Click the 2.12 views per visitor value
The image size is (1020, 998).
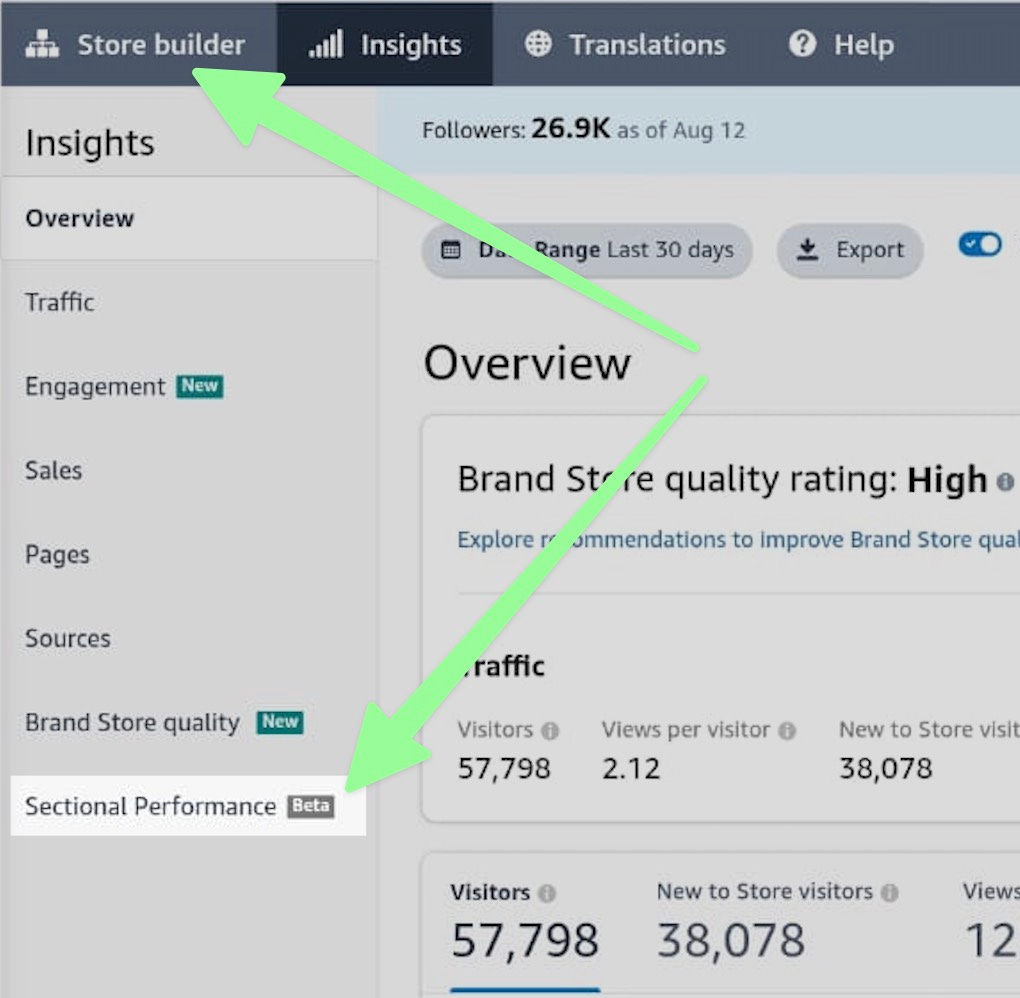coord(631,768)
